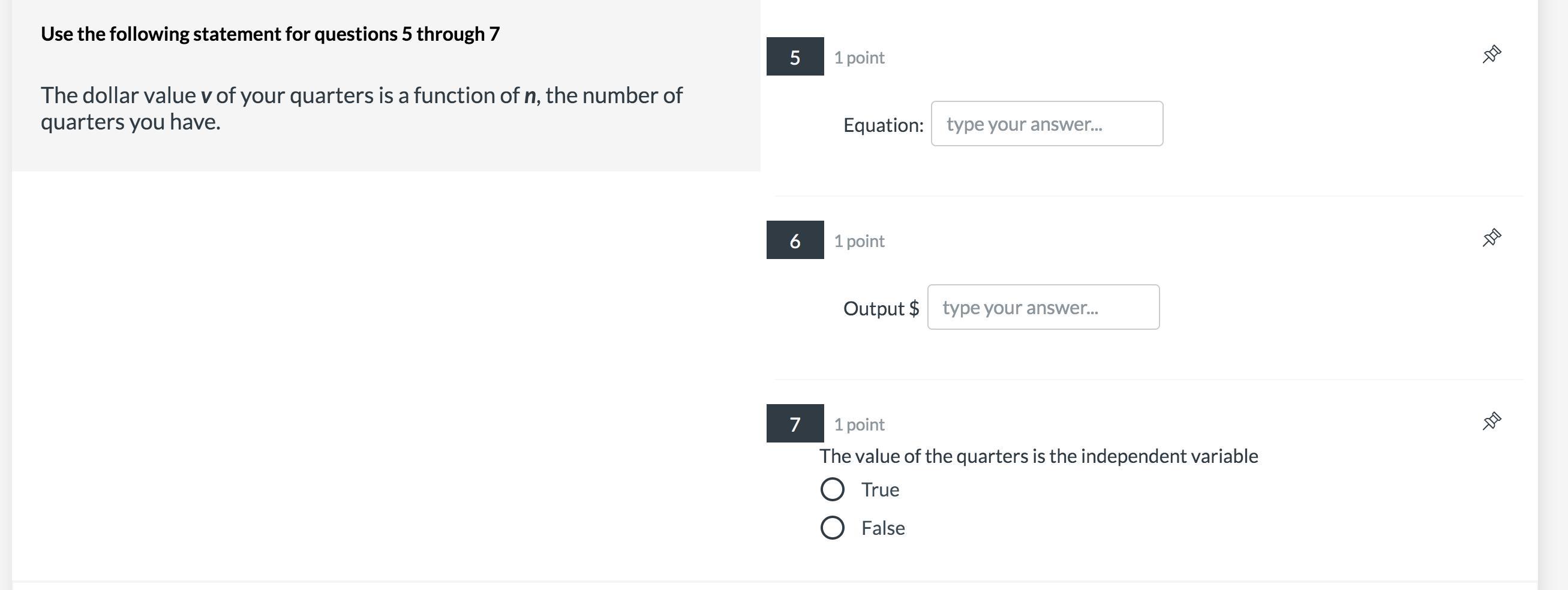Click the bold 'Use the following statement' heading
1568x590 pixels.
pyautogui.click(x=270, y=34)
